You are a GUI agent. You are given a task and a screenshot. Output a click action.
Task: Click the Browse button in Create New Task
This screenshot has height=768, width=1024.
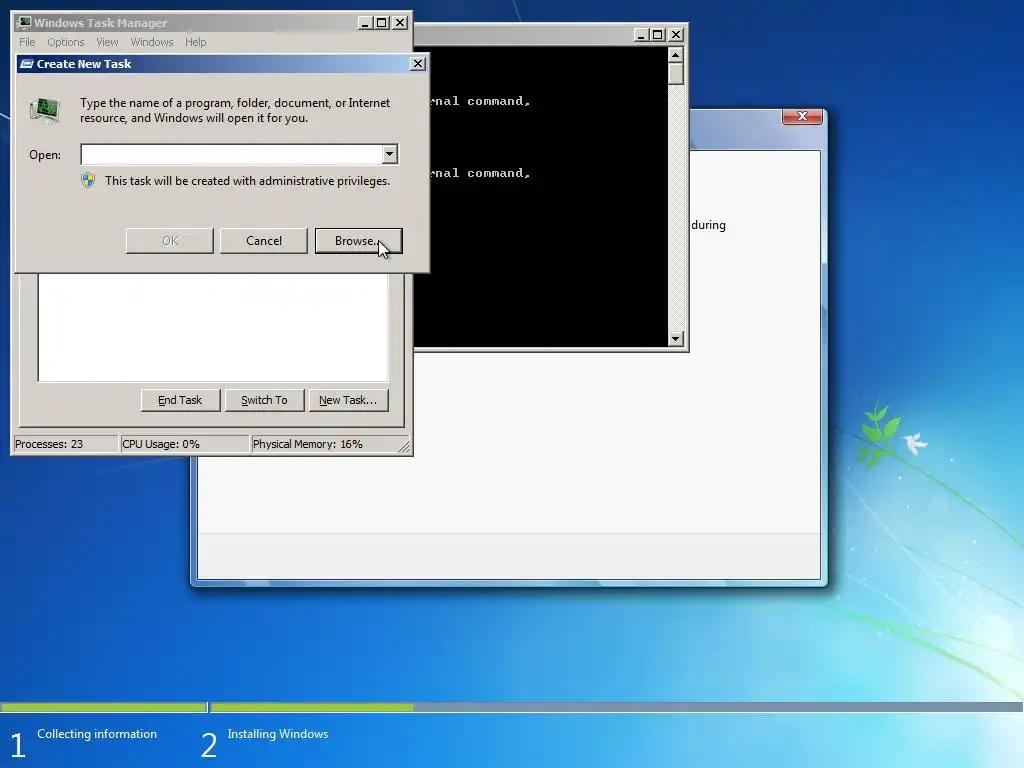[358, 240]
